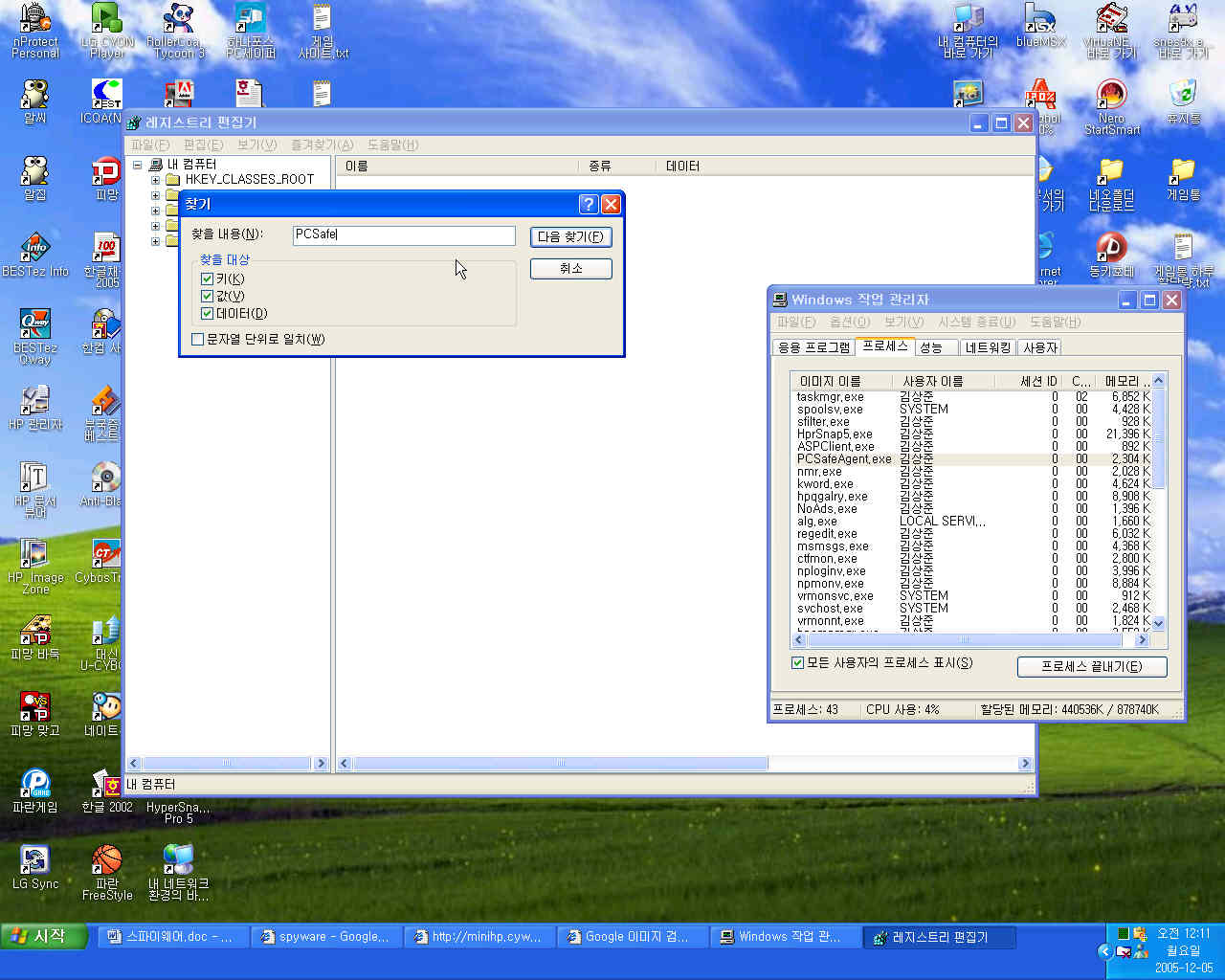The image size is (1225, 980).
Task: Click the 찾을 내용 text field
Action: coord(403,234)
